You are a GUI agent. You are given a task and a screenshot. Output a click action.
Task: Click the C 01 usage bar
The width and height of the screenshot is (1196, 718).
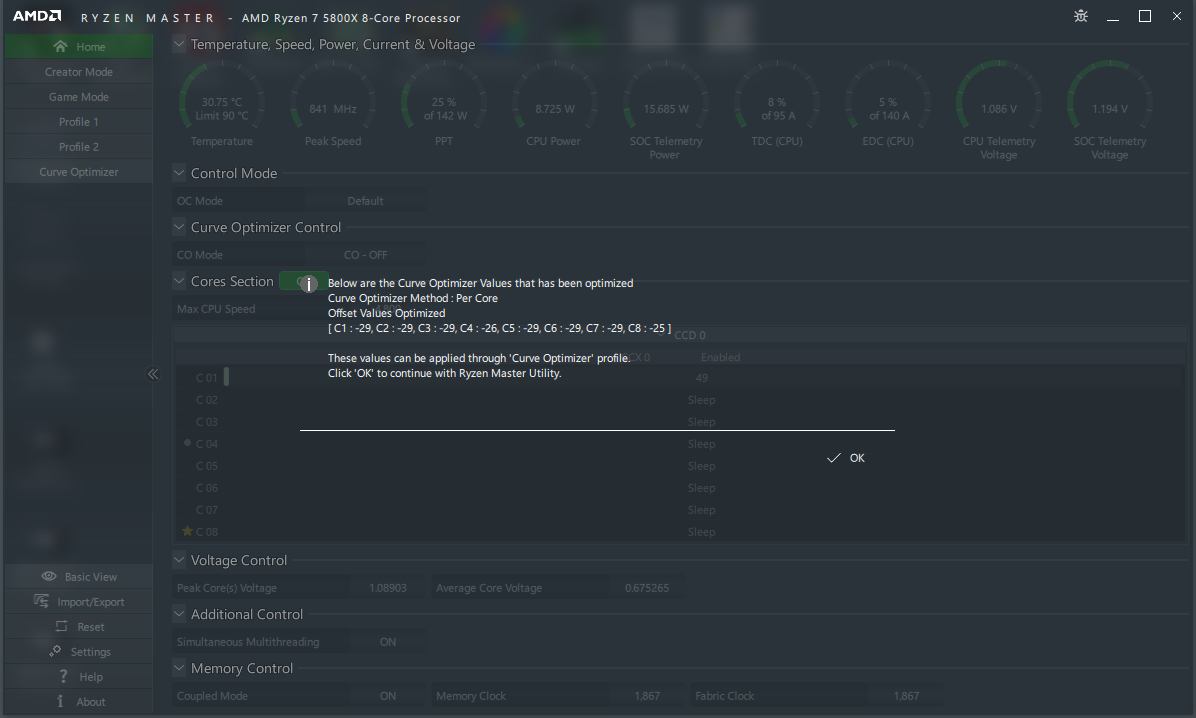click(x=226, y=376)
